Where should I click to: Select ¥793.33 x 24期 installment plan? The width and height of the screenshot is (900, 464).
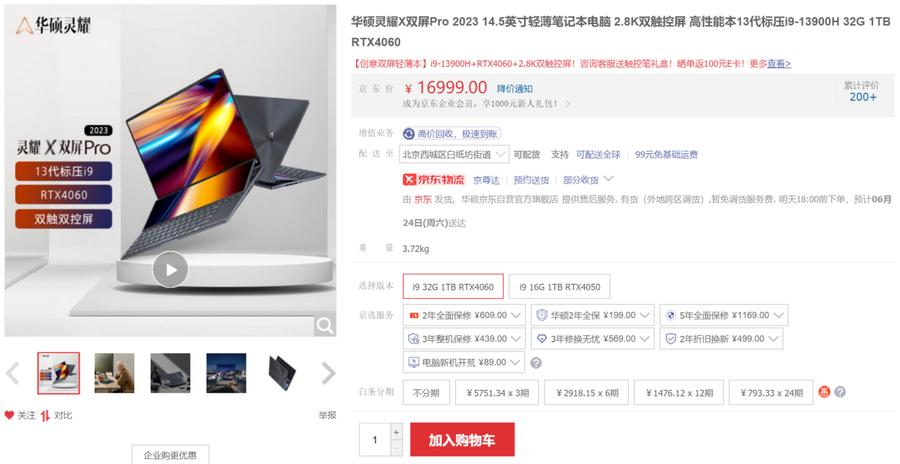(771, 393)
